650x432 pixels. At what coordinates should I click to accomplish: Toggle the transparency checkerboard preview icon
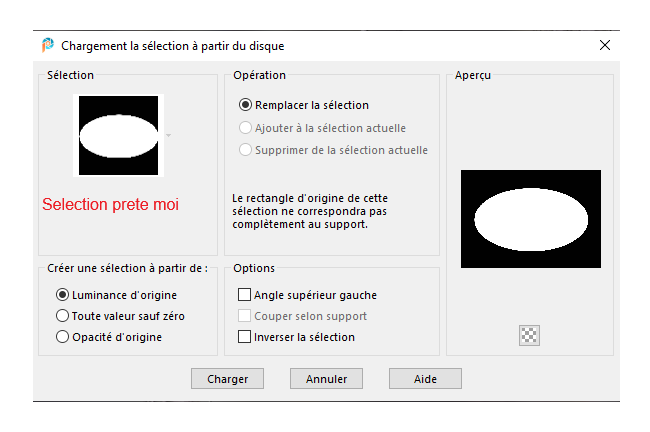[529, 335]
